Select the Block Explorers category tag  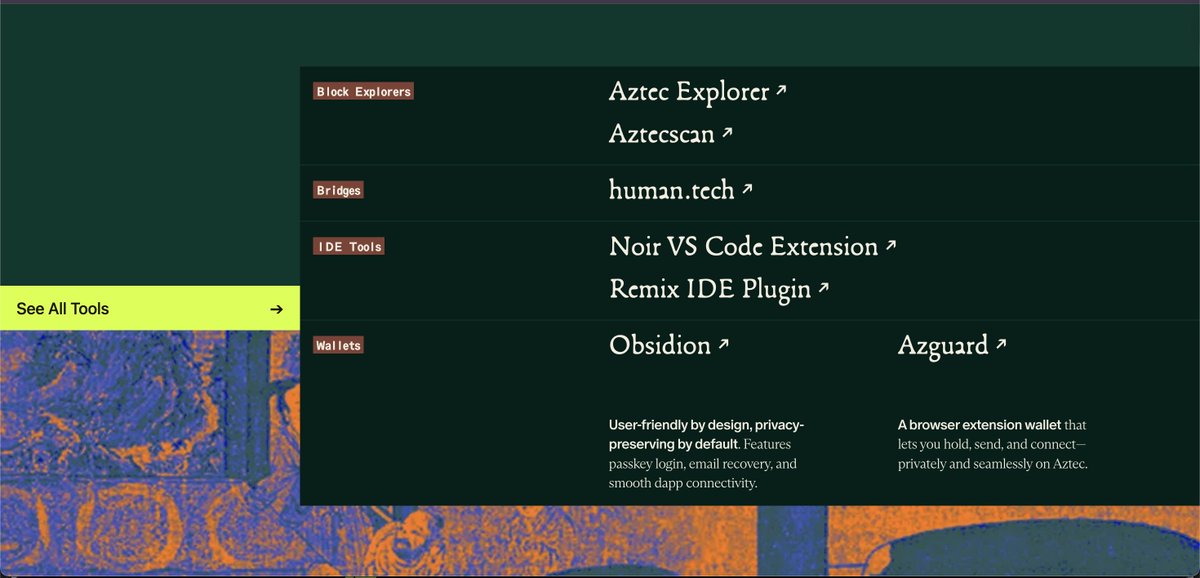(363, 91)
